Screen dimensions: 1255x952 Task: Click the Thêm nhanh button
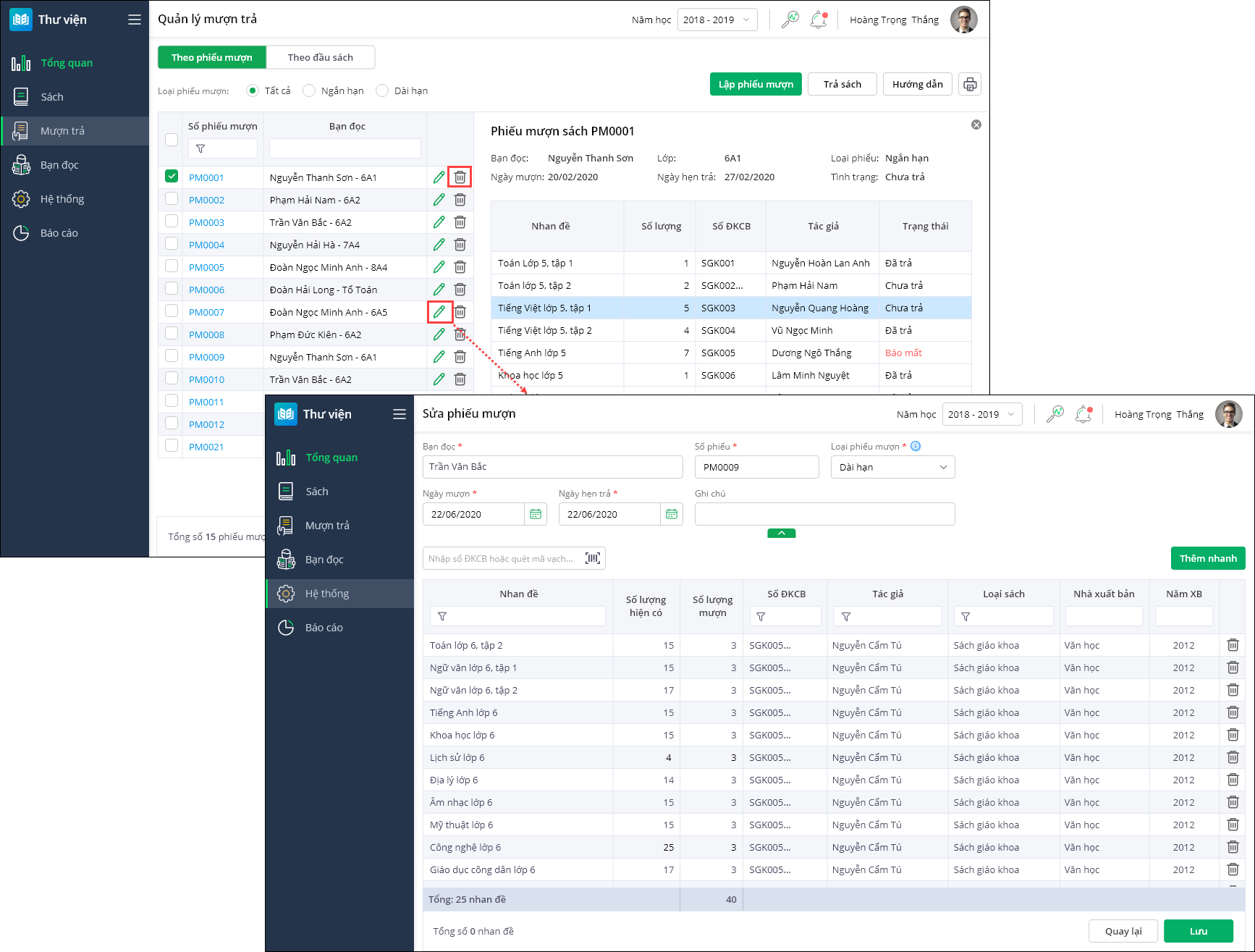[1208, 558]
